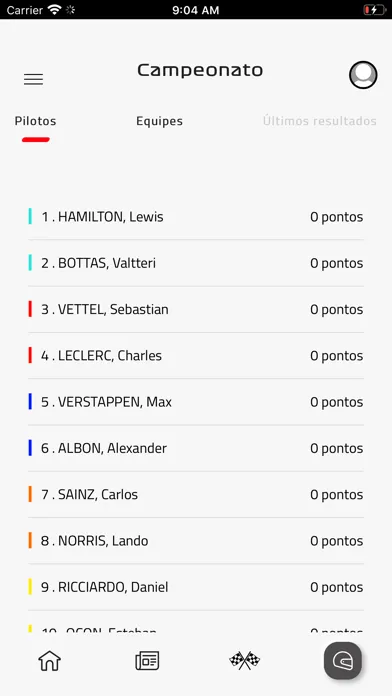The width and height of the screenshot is (392, 696).
Task: Open HAMILTON, Lewis driver row
Action: [x=196, y=217]
